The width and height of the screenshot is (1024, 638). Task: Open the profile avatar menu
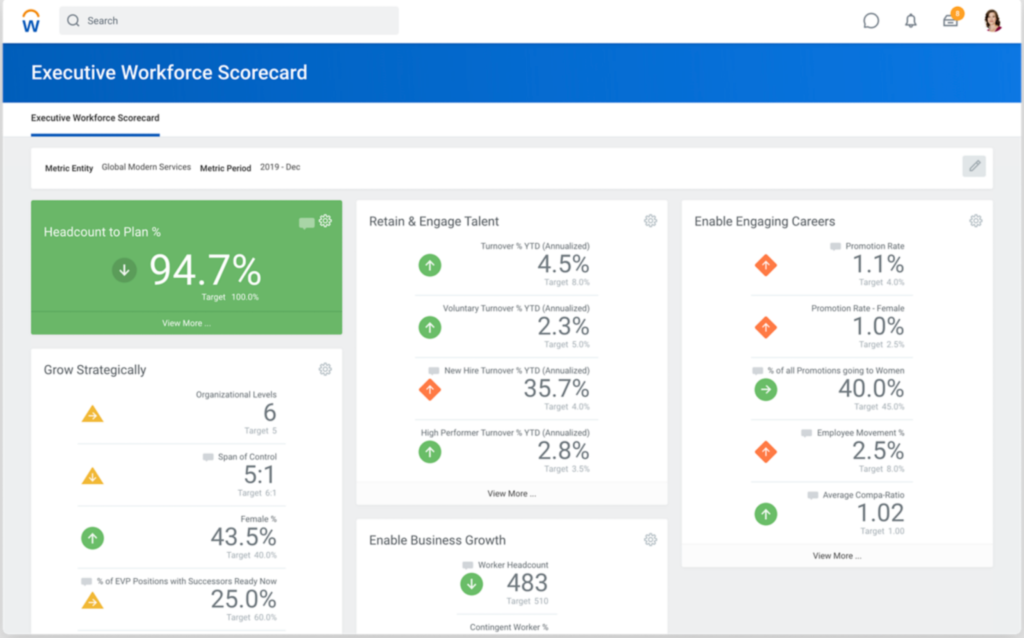pos(991,20)
